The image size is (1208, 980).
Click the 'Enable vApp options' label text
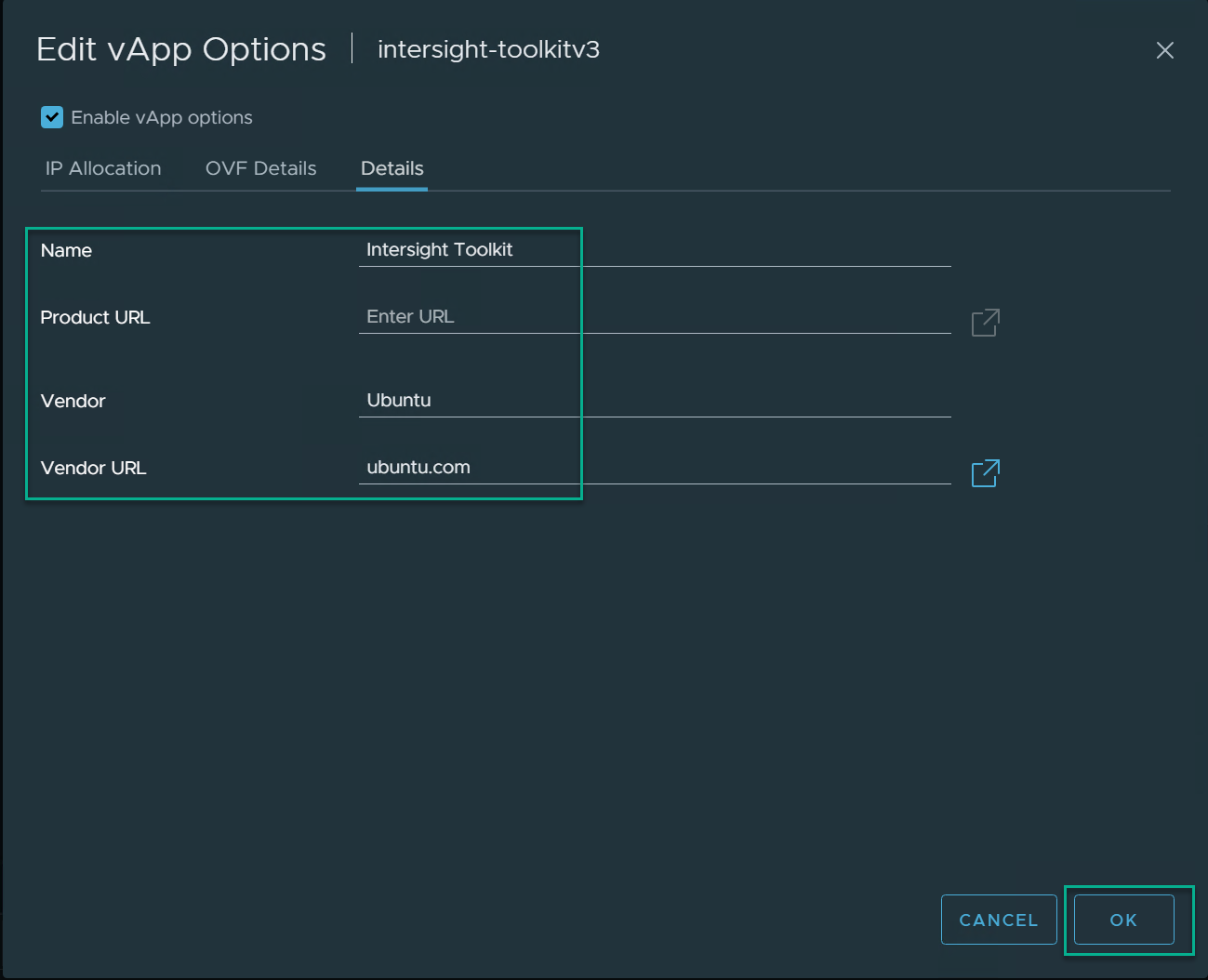162,118
